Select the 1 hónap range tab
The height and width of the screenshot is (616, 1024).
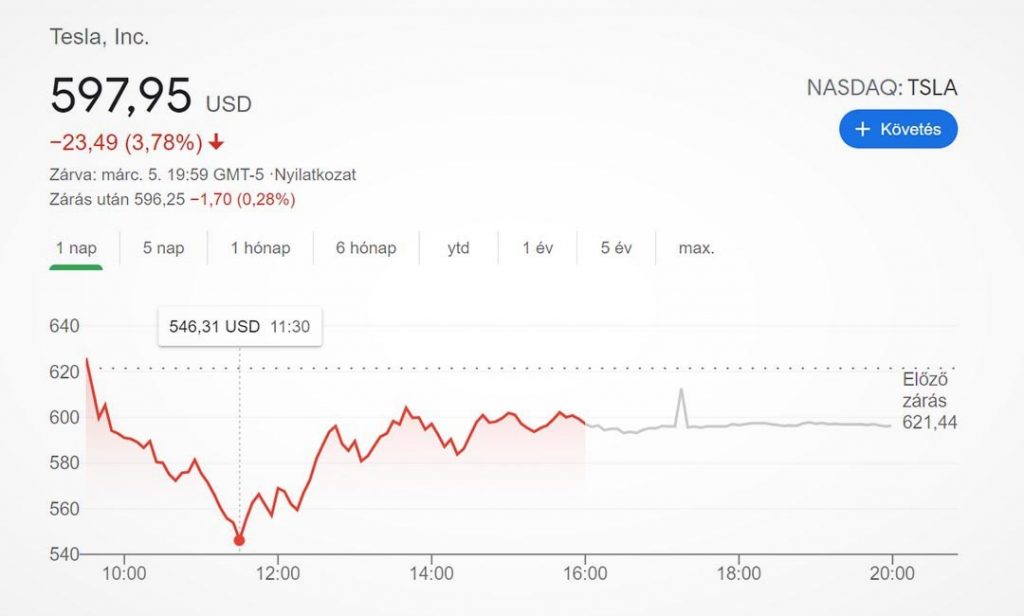(260, 248)
